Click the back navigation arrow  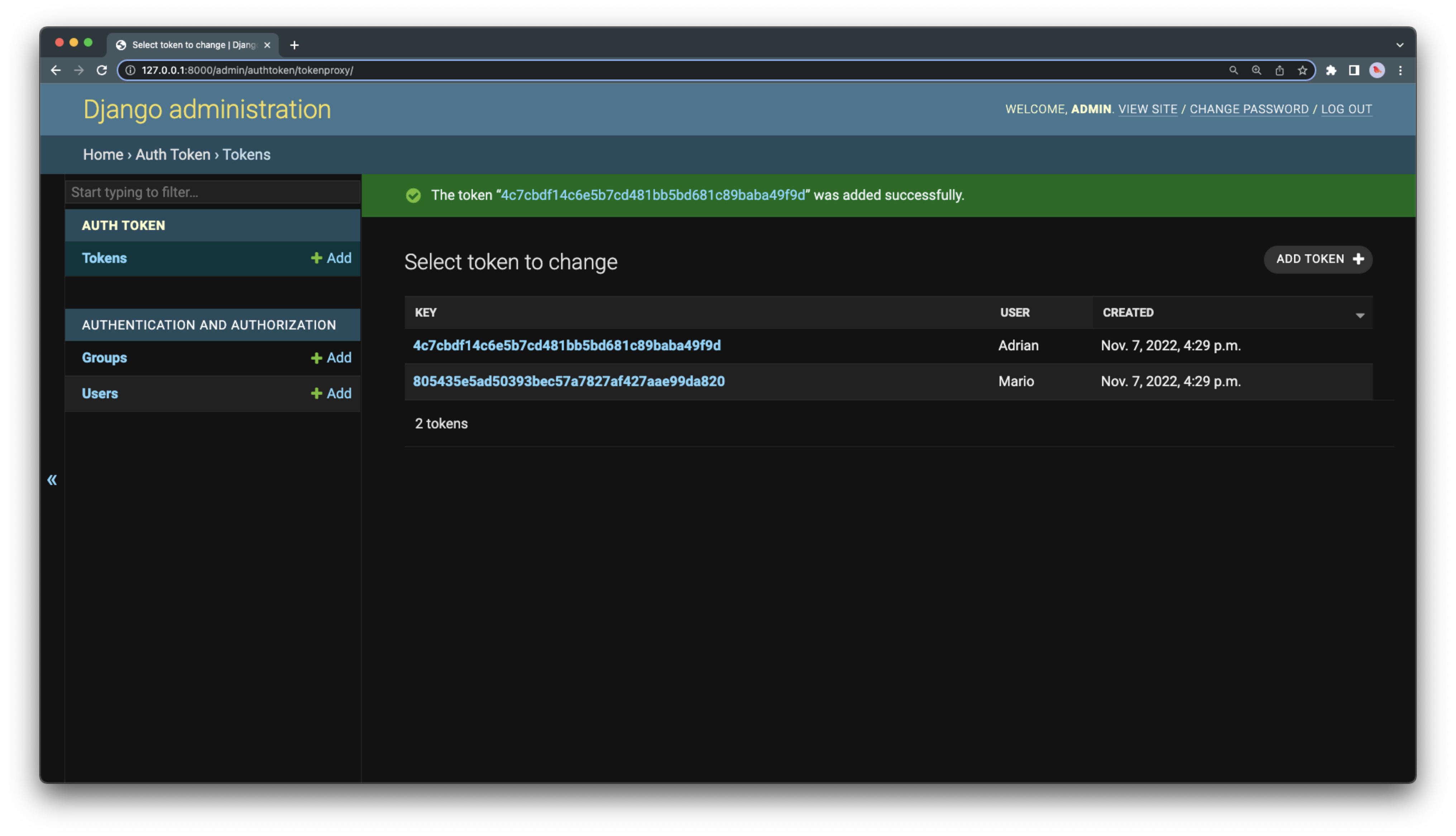(x=55, y=70)
